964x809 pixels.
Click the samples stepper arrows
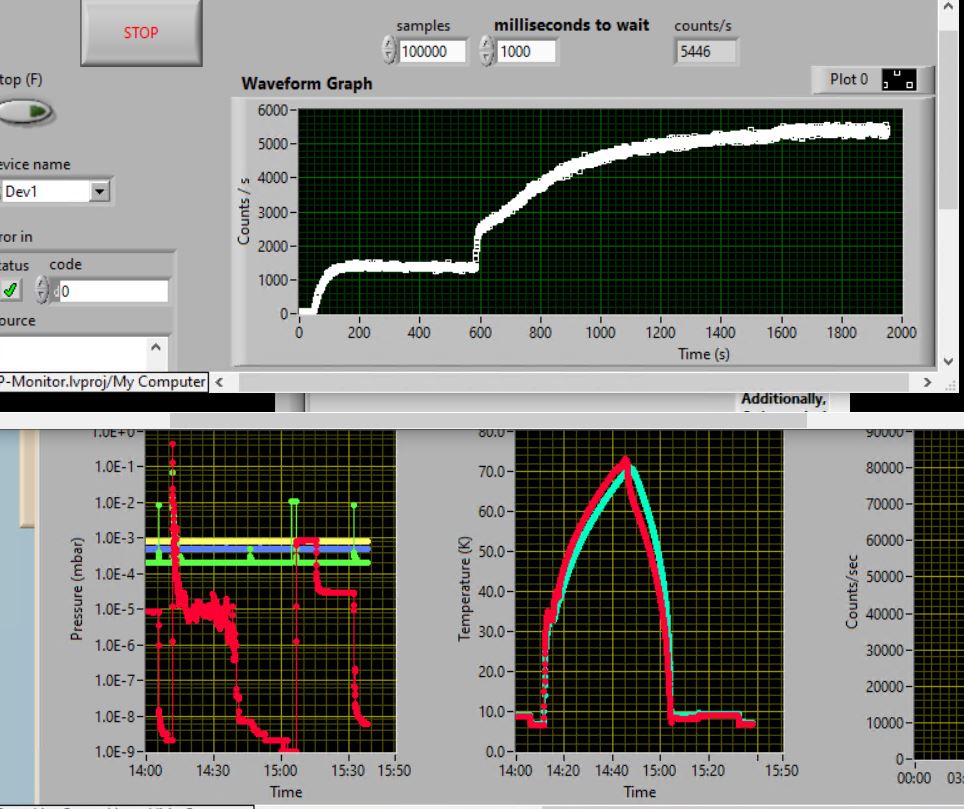tap(389, 51)
